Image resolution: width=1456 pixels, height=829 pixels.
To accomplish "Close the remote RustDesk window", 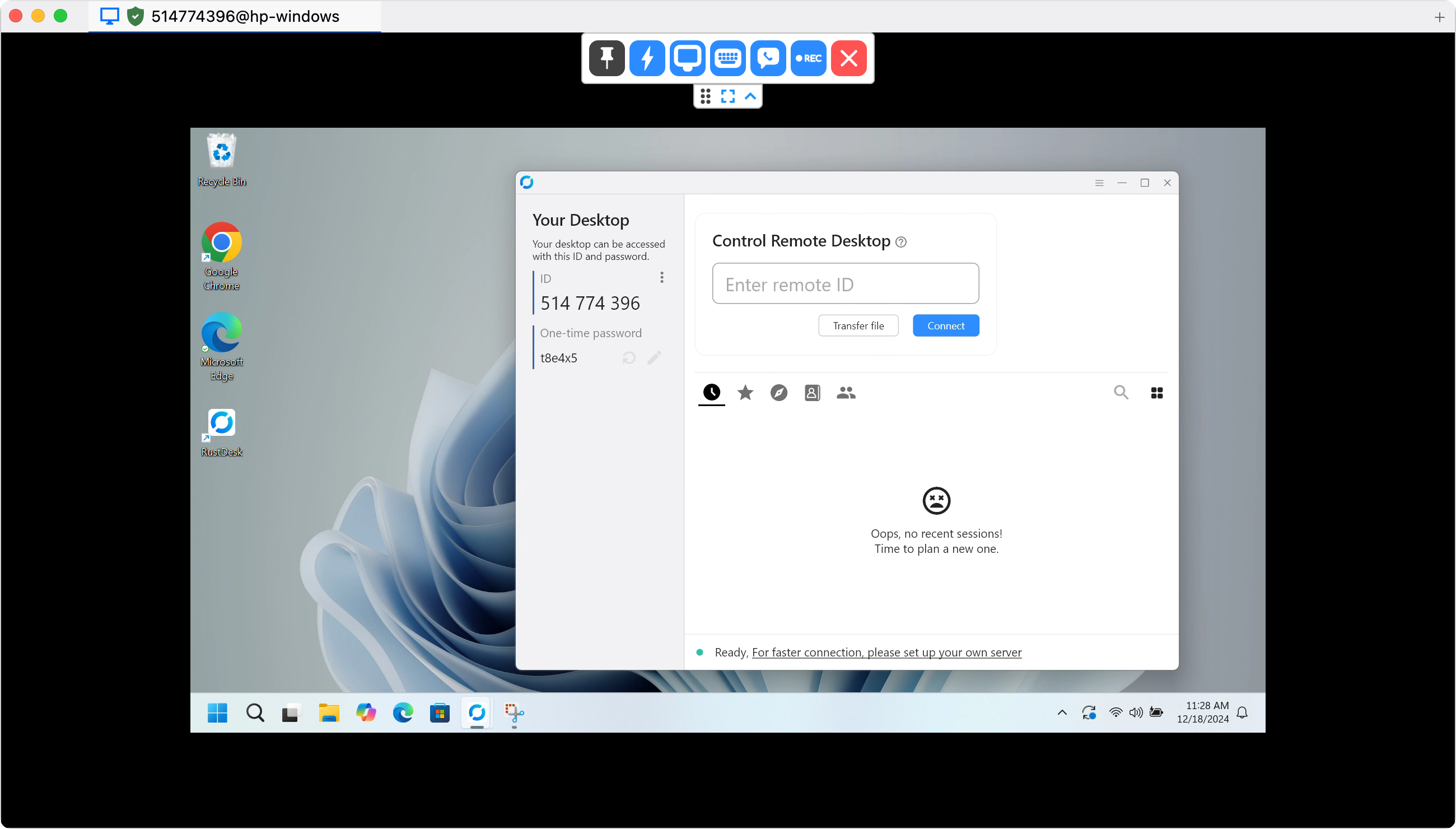I will pos(1167,183).
